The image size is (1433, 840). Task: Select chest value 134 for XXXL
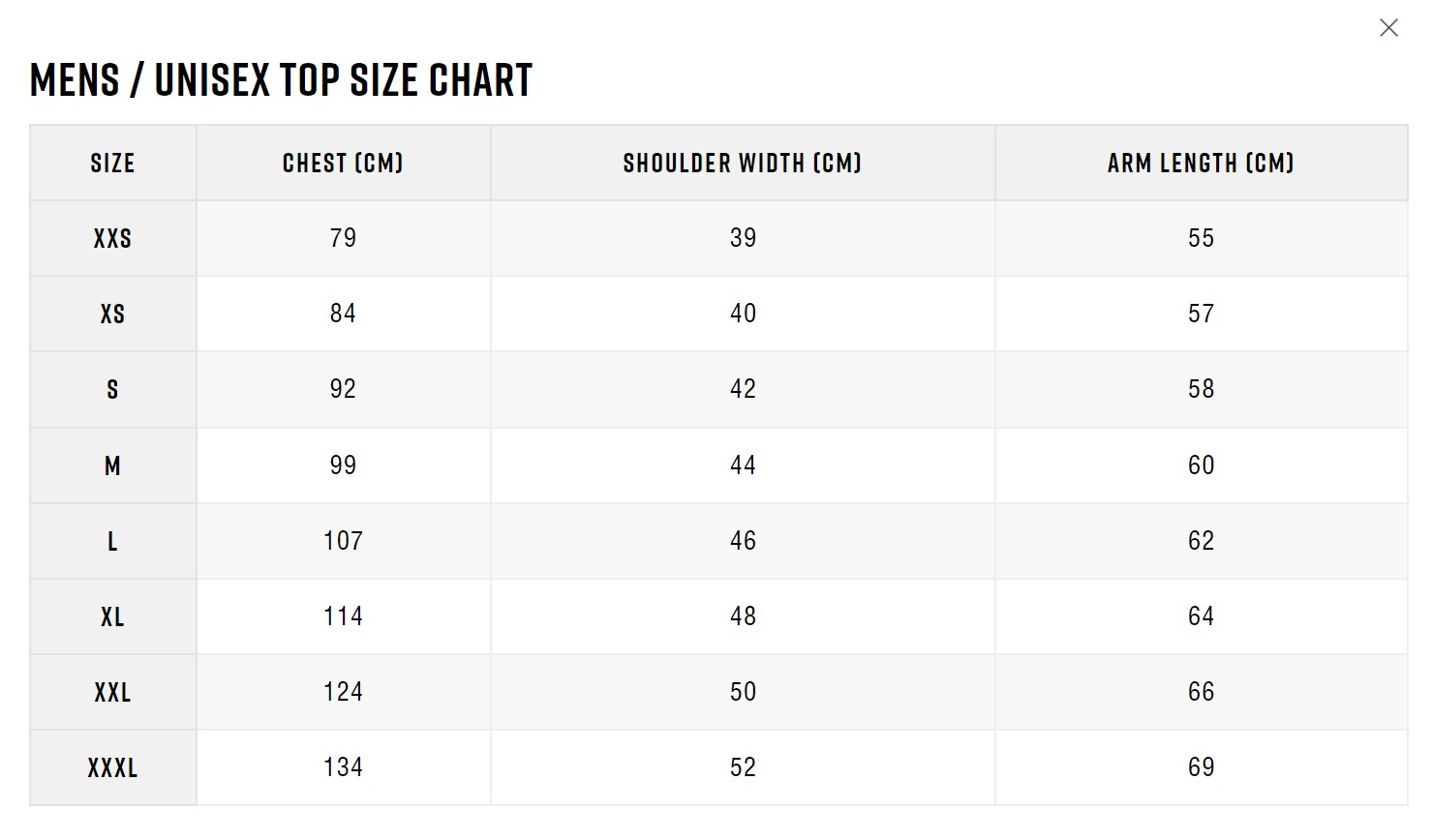click(343, 767)
